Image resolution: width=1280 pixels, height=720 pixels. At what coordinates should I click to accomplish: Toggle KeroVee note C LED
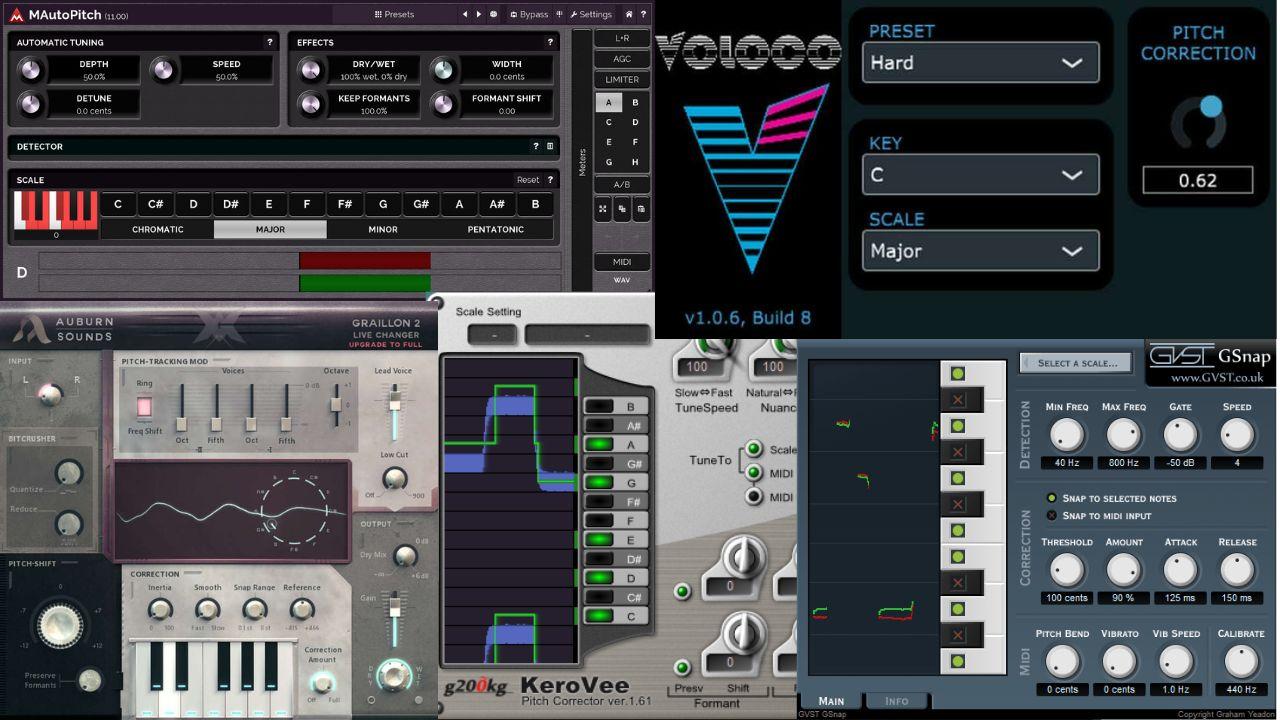[x=599, y=616]
